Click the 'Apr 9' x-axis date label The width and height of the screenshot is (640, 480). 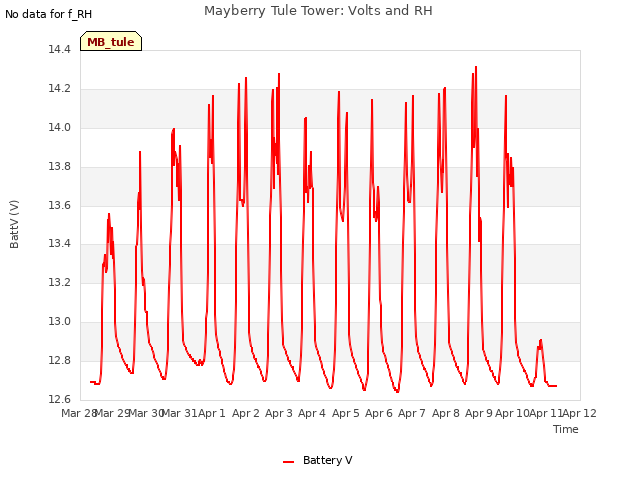pyautogui.click(x=479, y=413)
